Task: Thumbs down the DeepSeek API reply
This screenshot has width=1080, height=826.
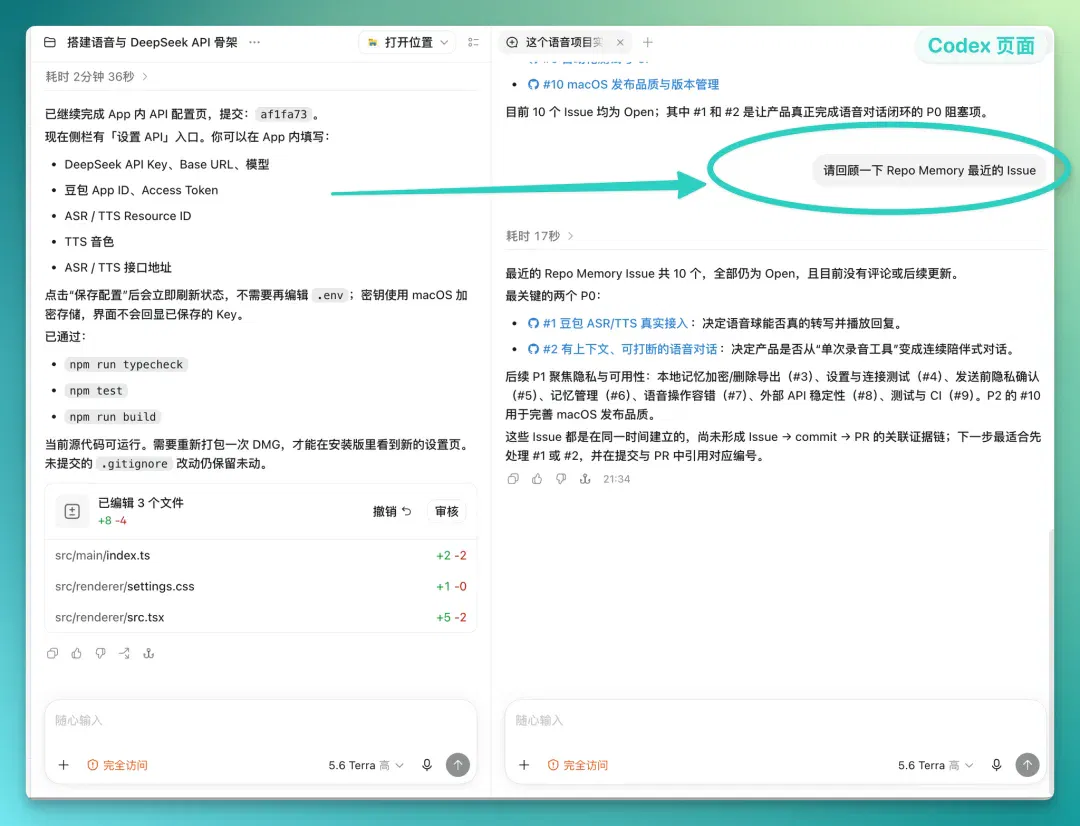Action: click(x=101, y=653)
